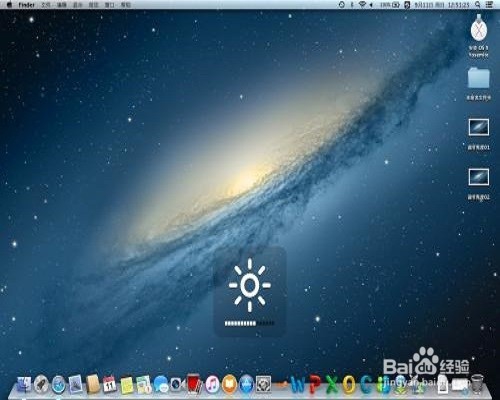500x400 pixels.
Task: Open the Wi-Fi status menu
Action: click(x=362, y=5)
